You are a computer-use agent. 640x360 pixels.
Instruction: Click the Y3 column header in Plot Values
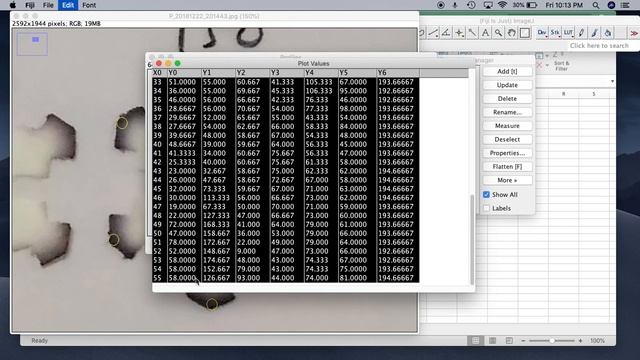287,73
